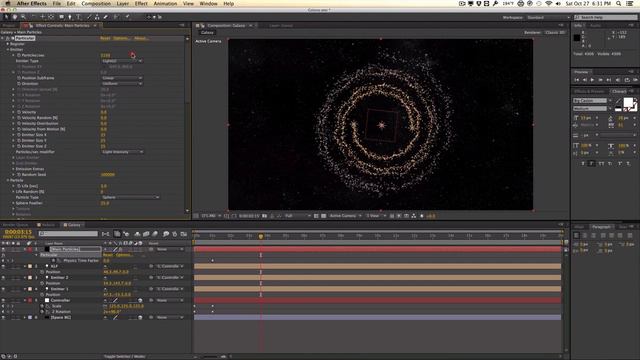Toggle transparency grid in comp viewer
The width and height of the screenshot is (640, 360).
coord(324,216)
